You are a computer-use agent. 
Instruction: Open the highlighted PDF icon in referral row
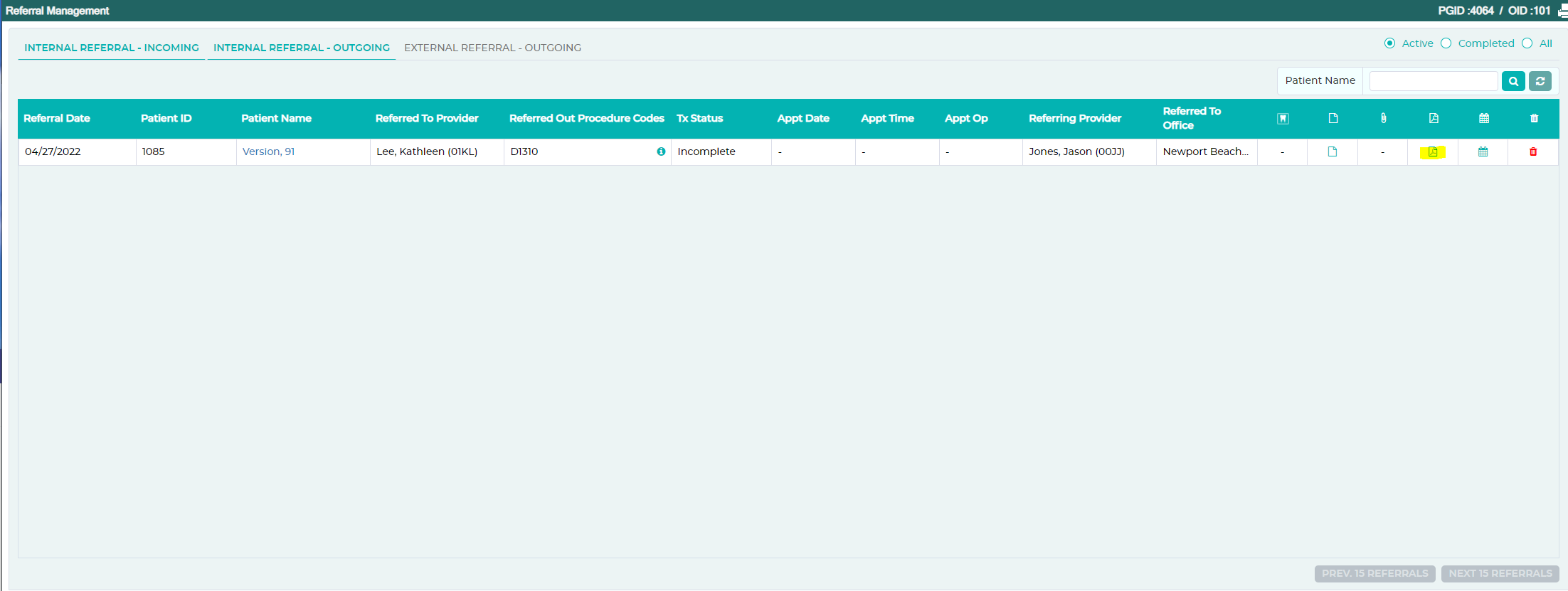(x=1433, y=151)
